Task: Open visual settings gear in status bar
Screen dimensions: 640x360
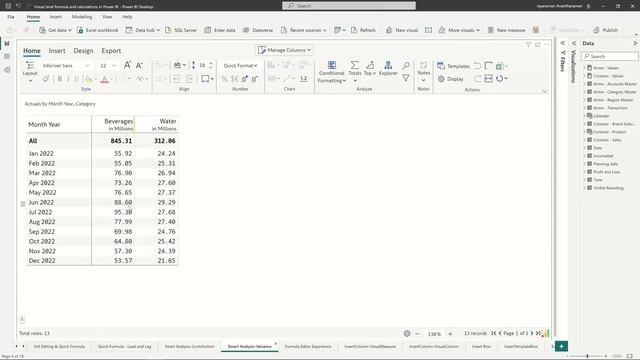Action: coord(407,333)
